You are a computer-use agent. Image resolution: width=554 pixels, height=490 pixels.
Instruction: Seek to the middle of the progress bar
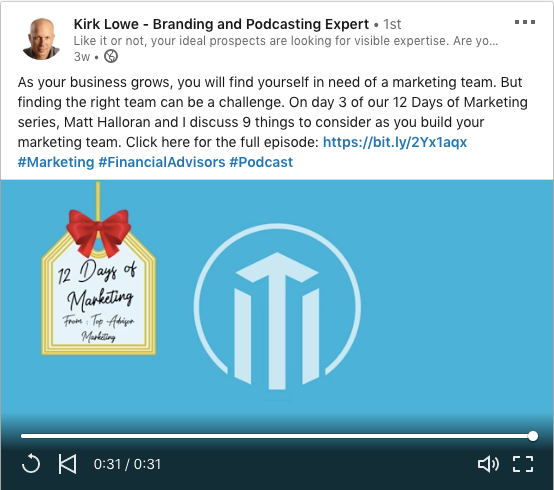(x=277, y=436)
